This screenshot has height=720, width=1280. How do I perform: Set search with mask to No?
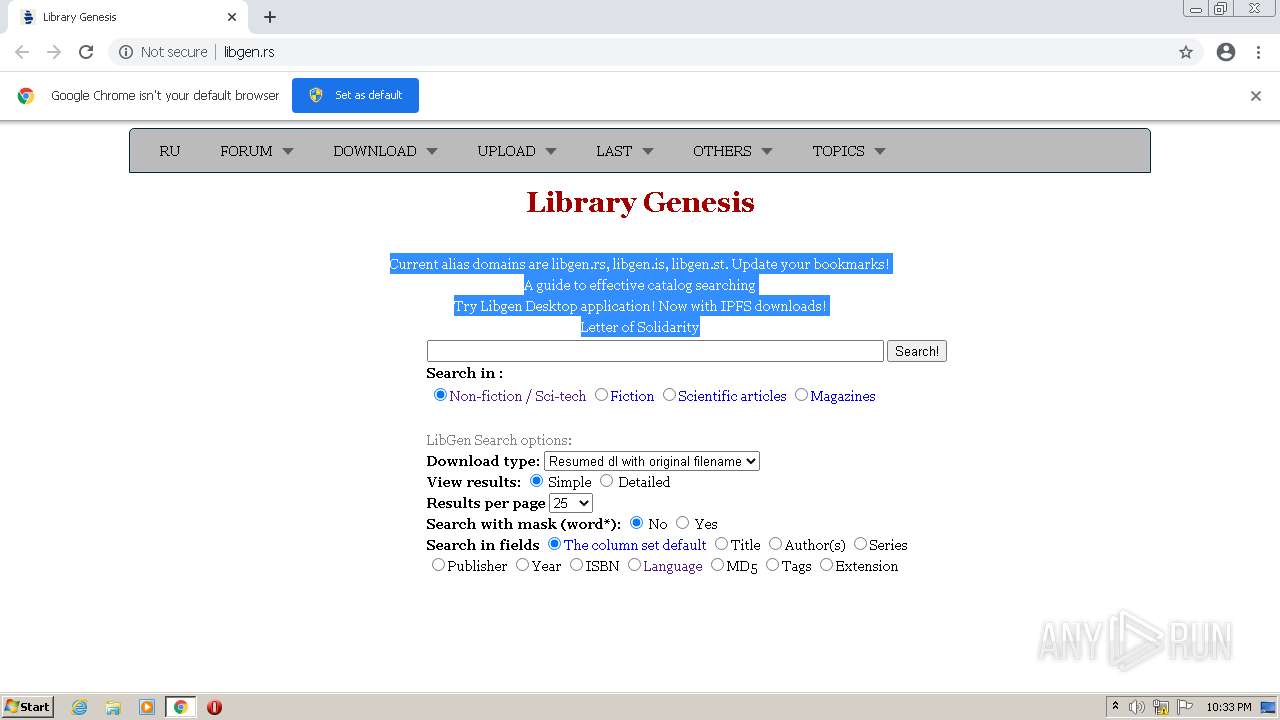tap(636, 523)
